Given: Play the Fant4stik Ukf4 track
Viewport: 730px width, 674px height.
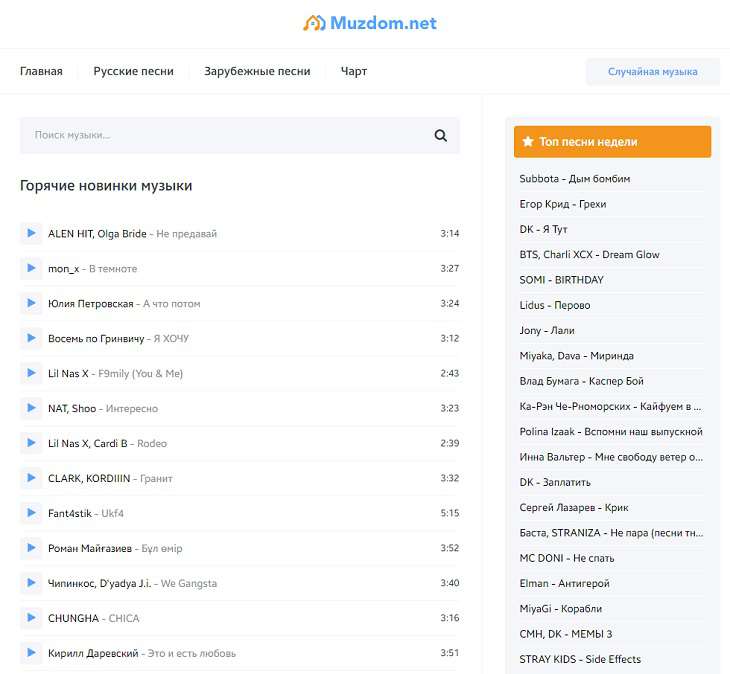Looking at the screenshot, I should 31,514.
